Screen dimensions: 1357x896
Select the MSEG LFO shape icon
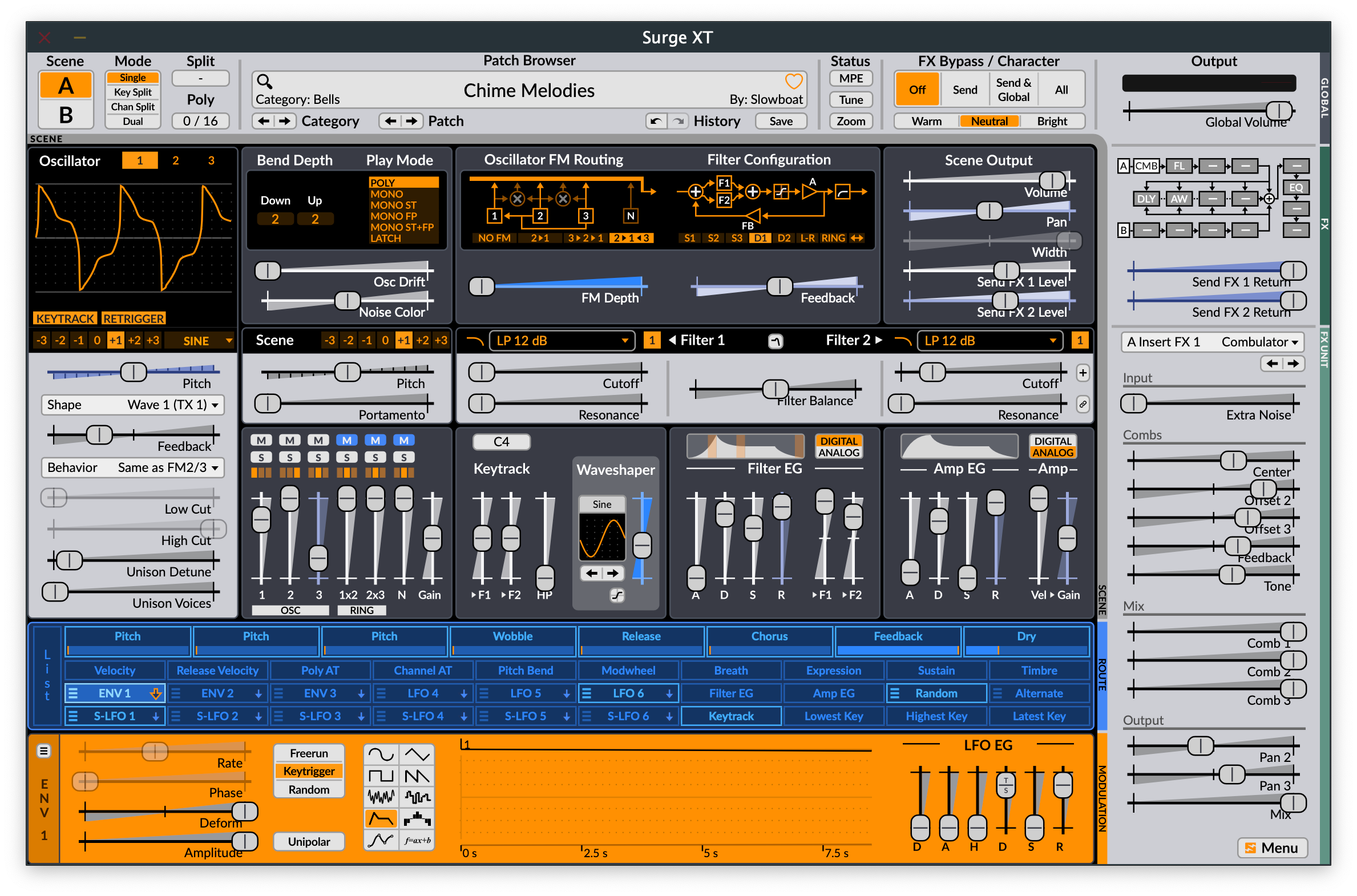point(381,840)
